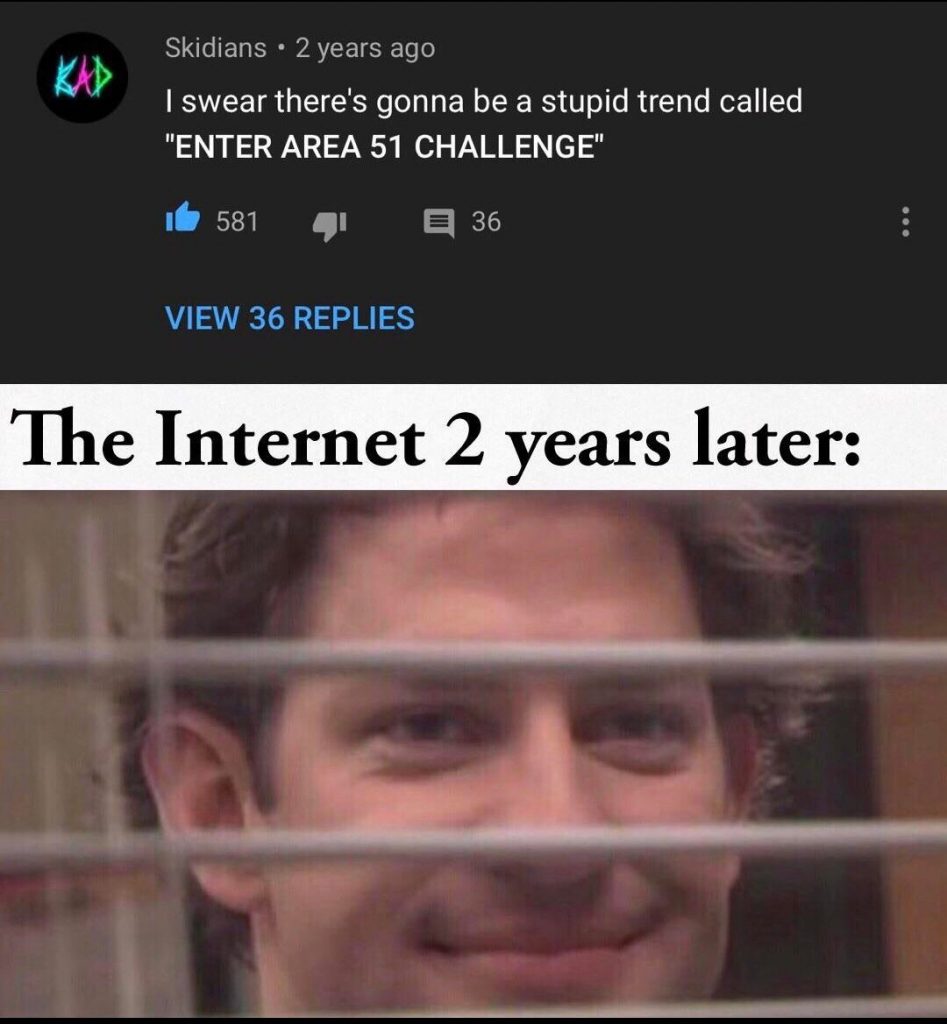The height and width of the screenshot is (1024, 947).
Task: Click the 36 reply count number
Action: click(x=487, y=221)
